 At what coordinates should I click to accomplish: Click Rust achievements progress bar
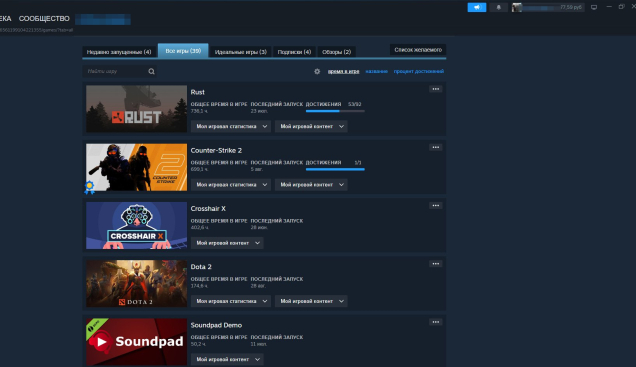point(335,111)
